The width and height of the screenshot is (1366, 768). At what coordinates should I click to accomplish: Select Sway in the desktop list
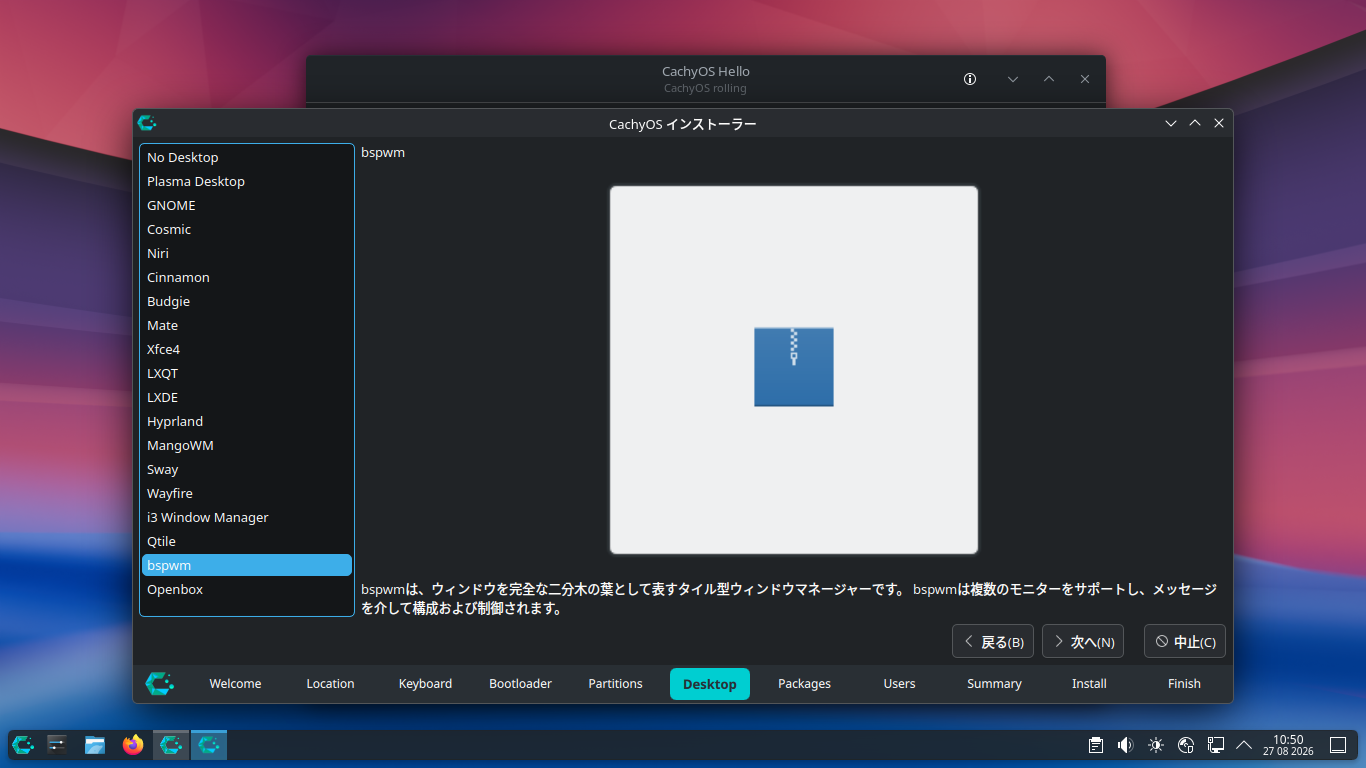pos(247,469)
